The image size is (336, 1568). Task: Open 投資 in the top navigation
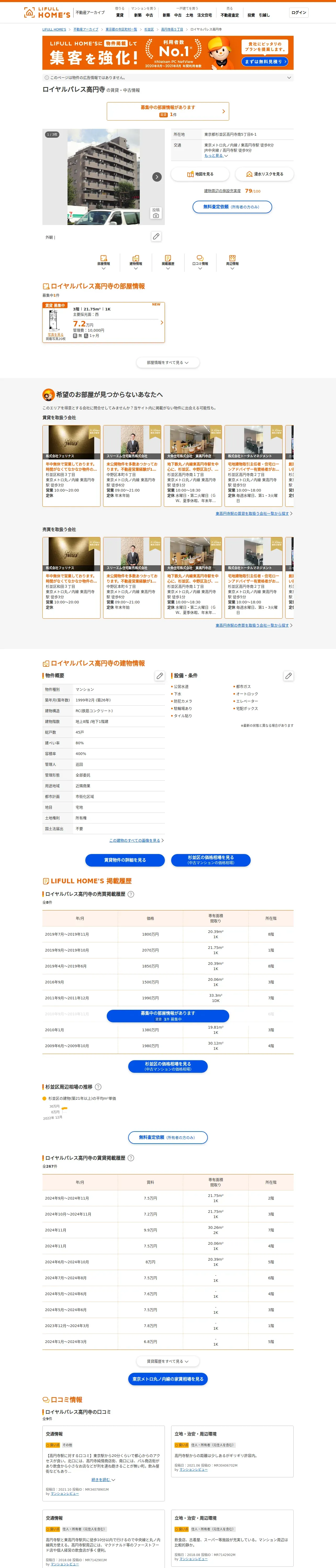click(x=251, y=15)
